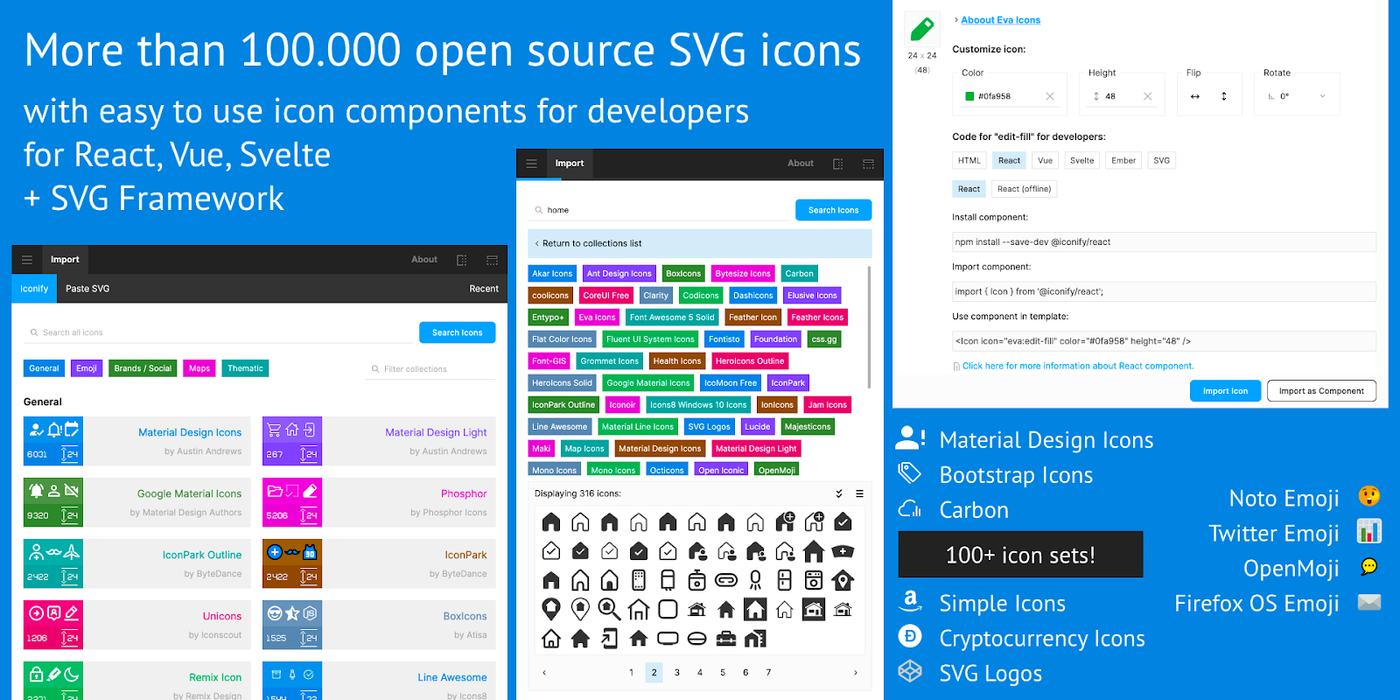Clear the height value 48 with its X icon
Image resolution: width=1400 pixels, height=700 pixels.
[1147, 97]
